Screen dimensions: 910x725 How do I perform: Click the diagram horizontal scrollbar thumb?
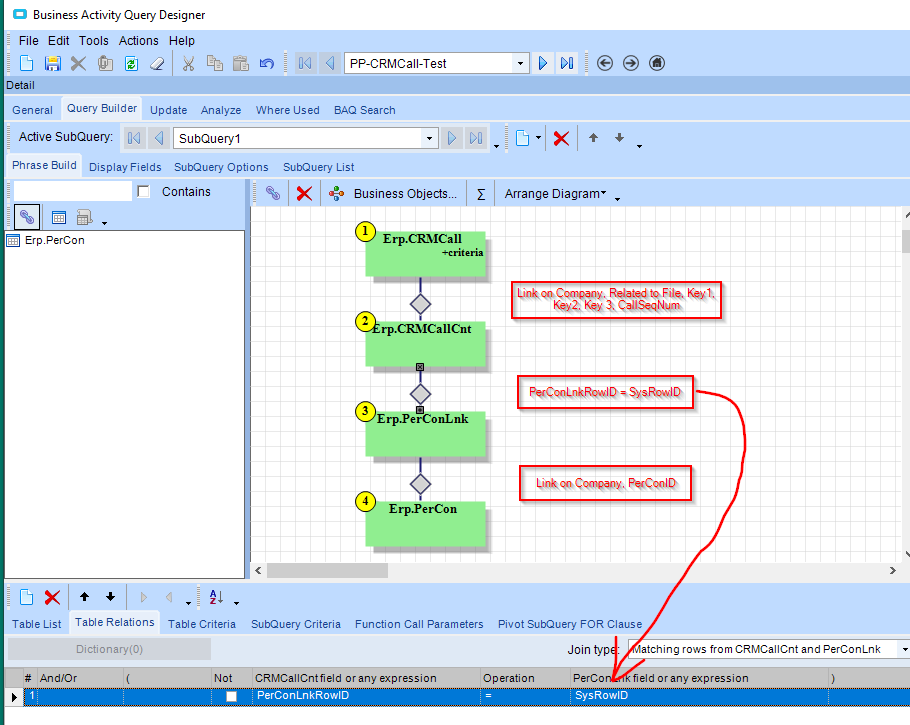tap(327, 571)
